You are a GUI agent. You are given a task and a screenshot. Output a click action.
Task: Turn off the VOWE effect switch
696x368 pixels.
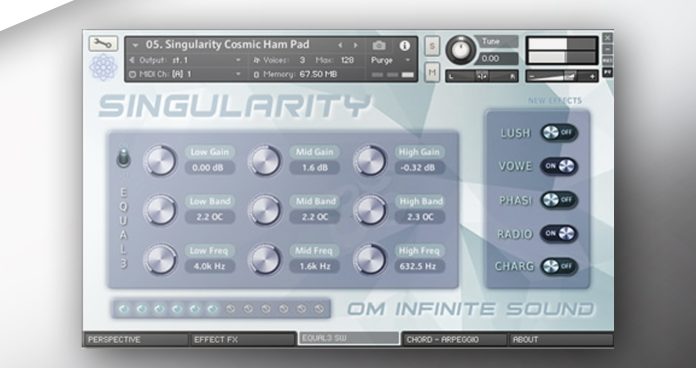click(558, 166)
